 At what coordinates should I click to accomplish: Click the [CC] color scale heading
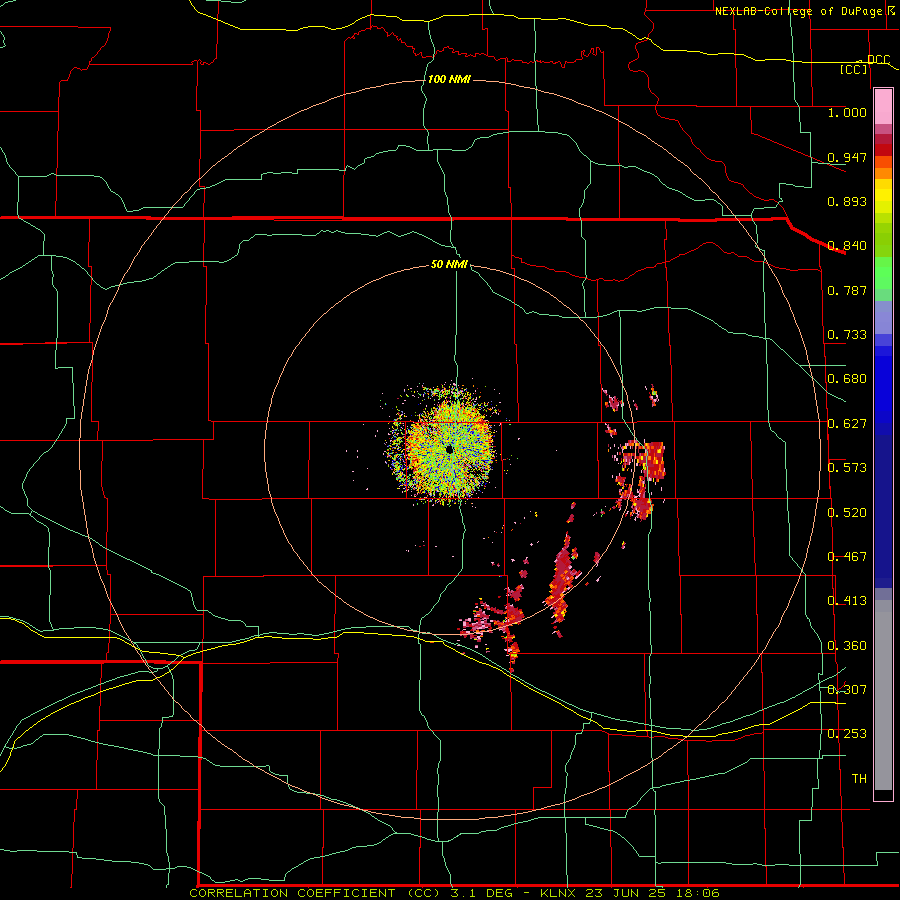(854, 69)
